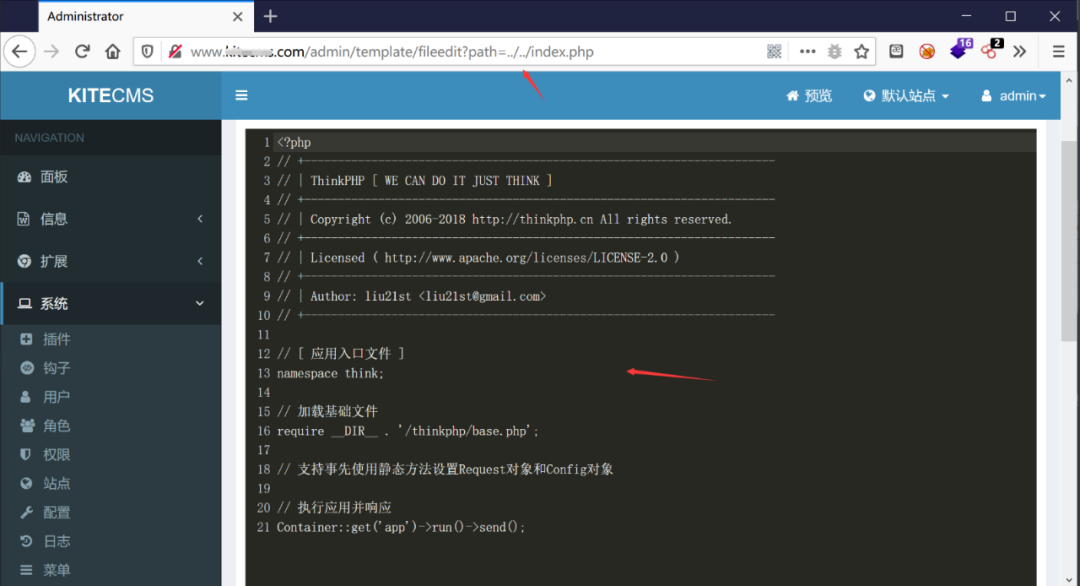1080x586 pixels.
Task: Open the 插件 plugins submenu item
Action: click(x=111, y=339)
